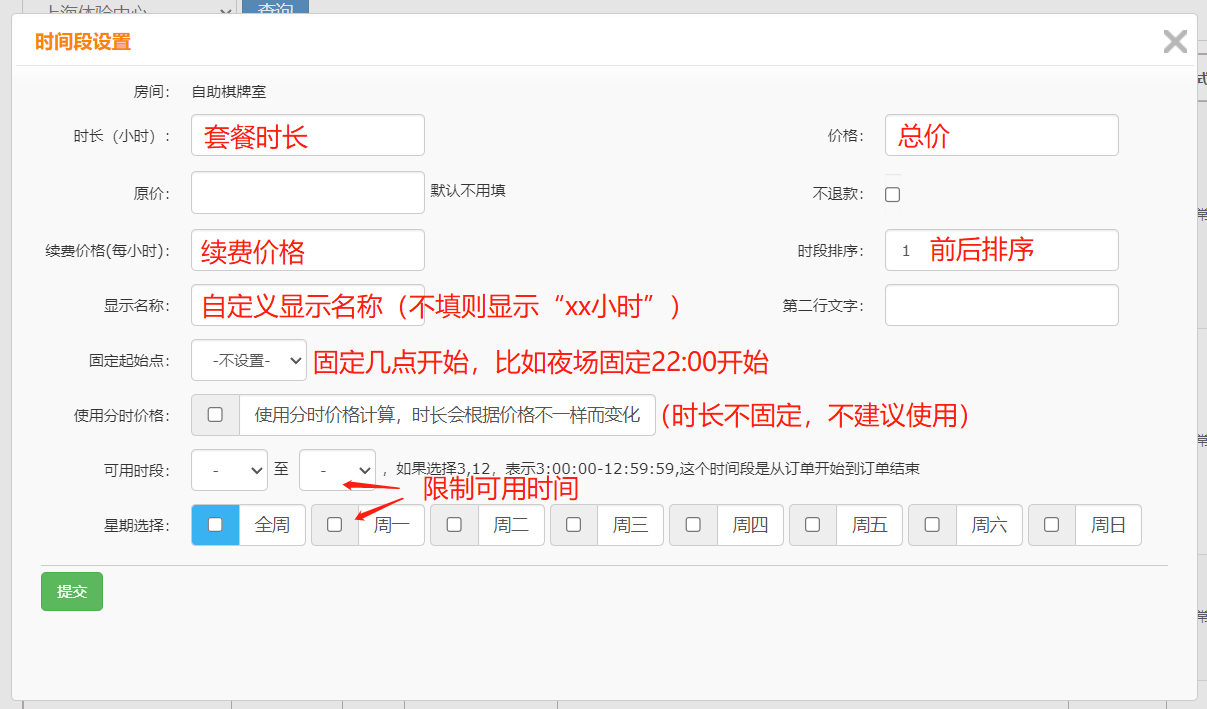Viewport: 1207px width, 709px height.
Task: Click the 原价 input field
Action: tap(308, 193)
